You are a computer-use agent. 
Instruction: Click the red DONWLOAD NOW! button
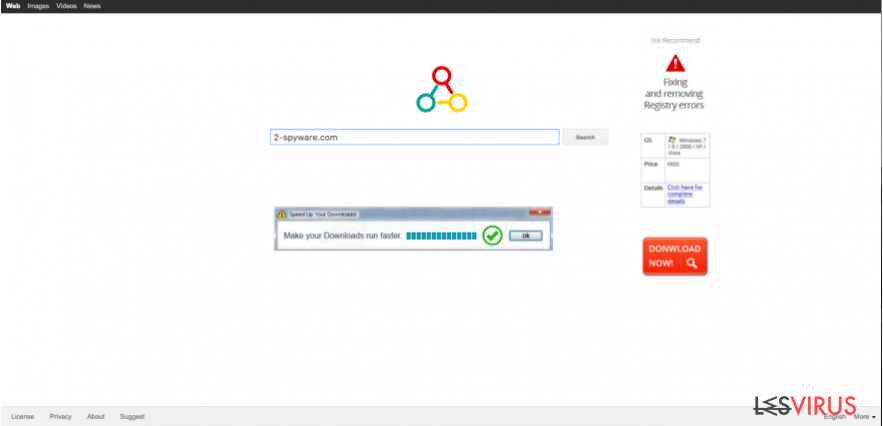pyautogui.click(x=675, y=256)
